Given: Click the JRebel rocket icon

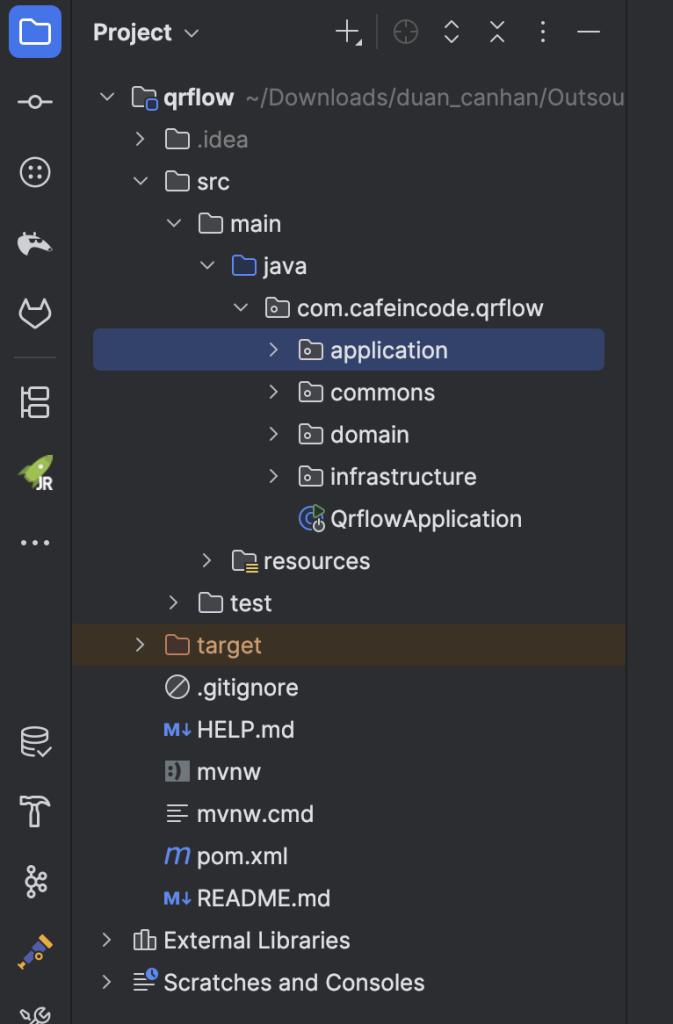Looking at the screenshot, I should pos(35,473).
